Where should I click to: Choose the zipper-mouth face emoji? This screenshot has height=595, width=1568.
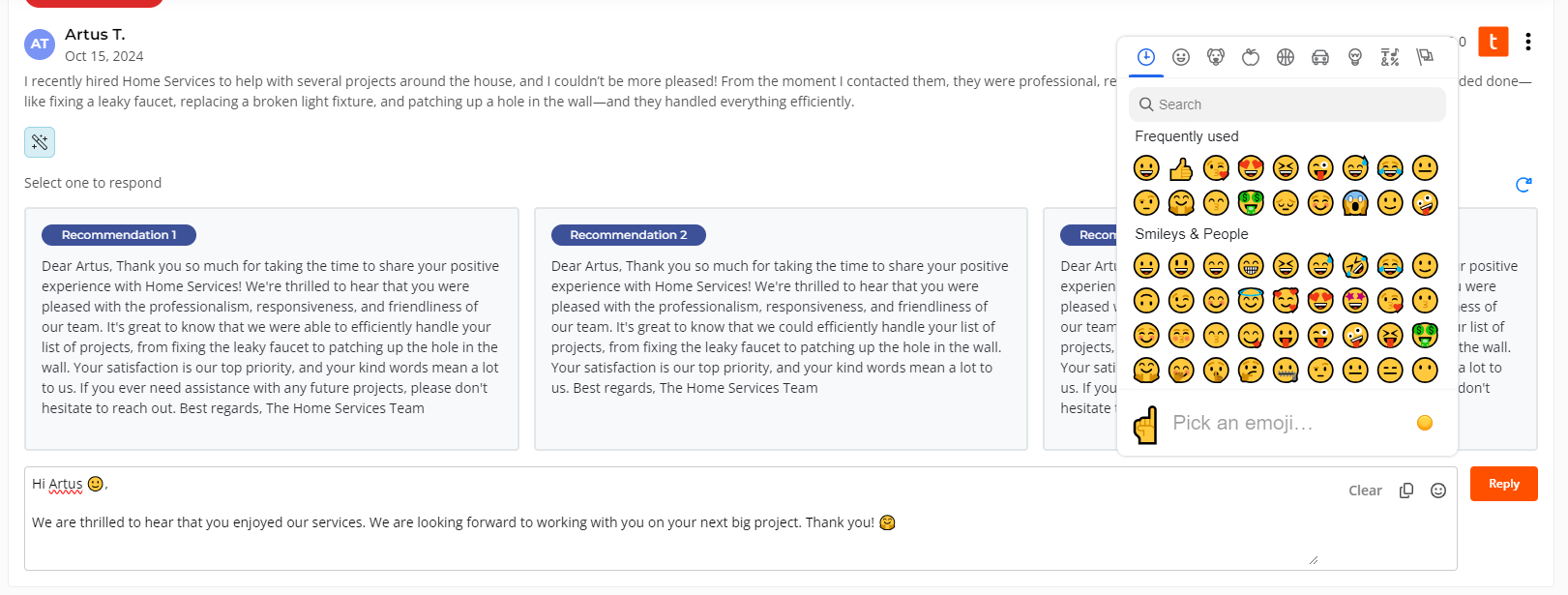(1286, 371)
